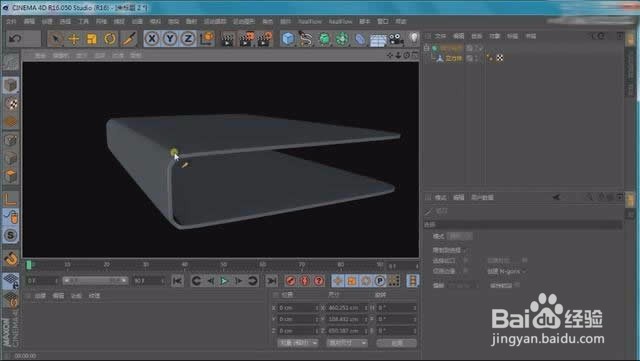Toggle Snap with the S icon
This screenshot has width=640, height=361.
point(11,235)
